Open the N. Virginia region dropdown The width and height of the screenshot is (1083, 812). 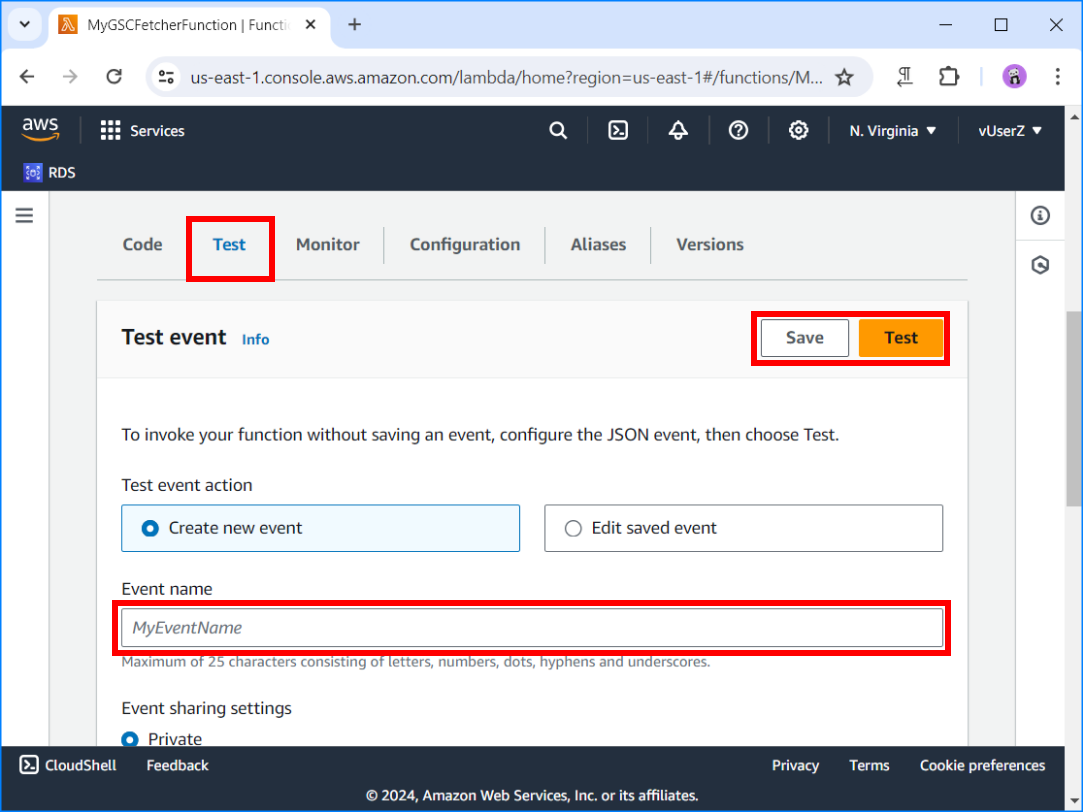[x=890, y=130]
